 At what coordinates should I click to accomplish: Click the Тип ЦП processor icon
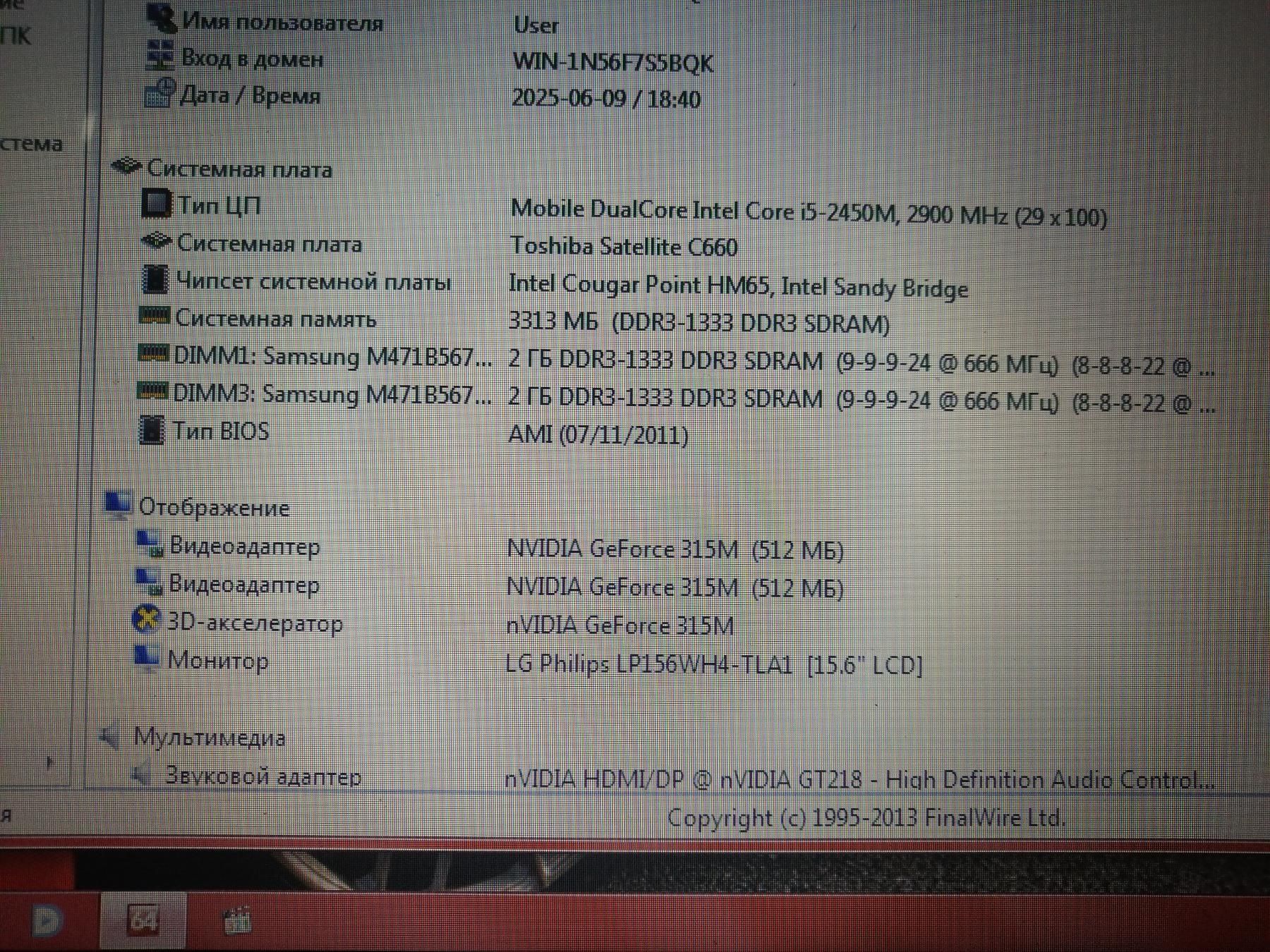coord(156,204)
